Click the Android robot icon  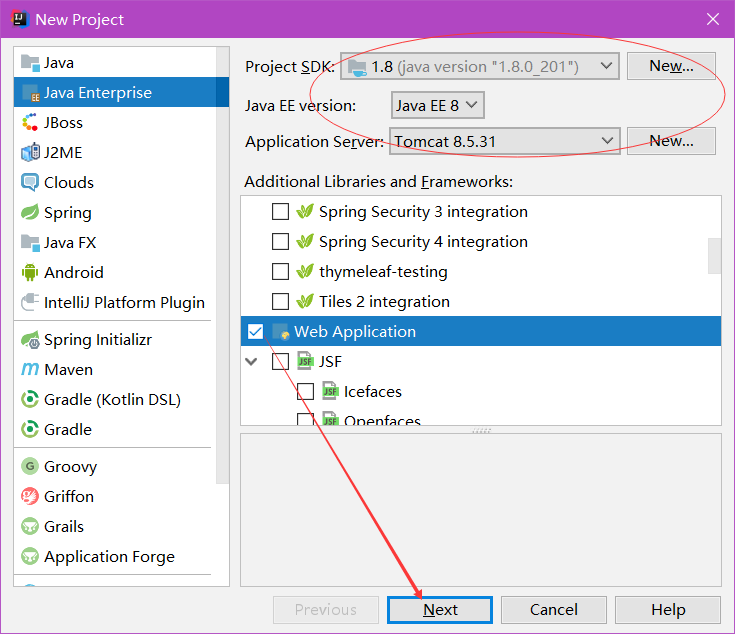click(30, 272)
